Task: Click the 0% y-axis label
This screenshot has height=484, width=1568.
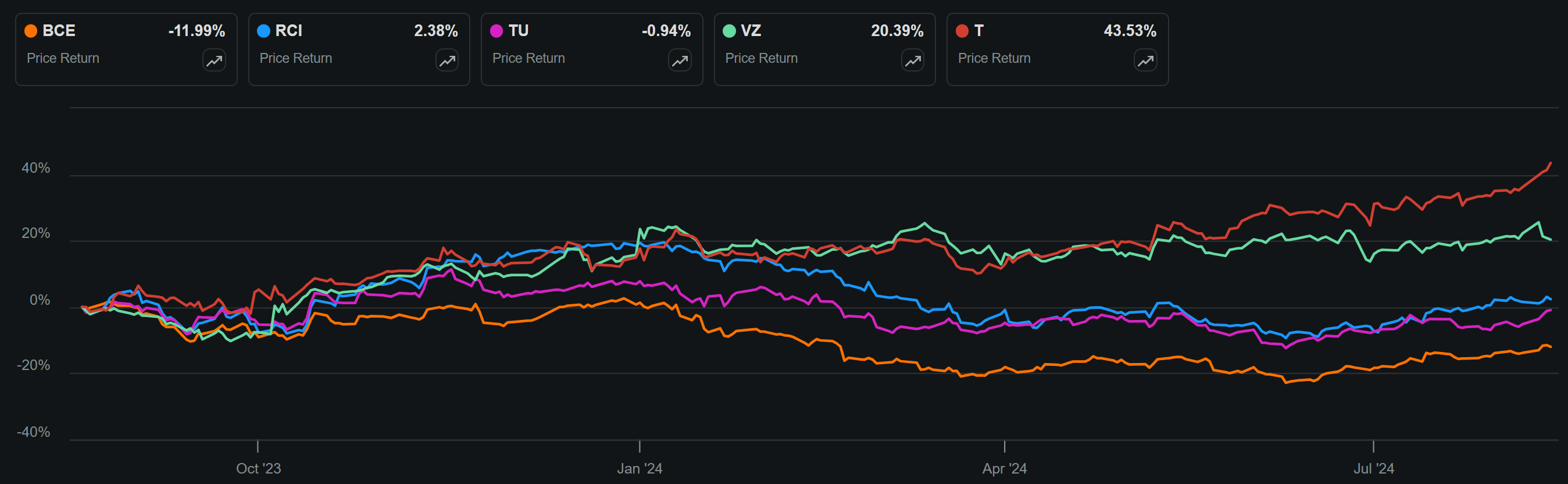Action: [x=40, y=301]
